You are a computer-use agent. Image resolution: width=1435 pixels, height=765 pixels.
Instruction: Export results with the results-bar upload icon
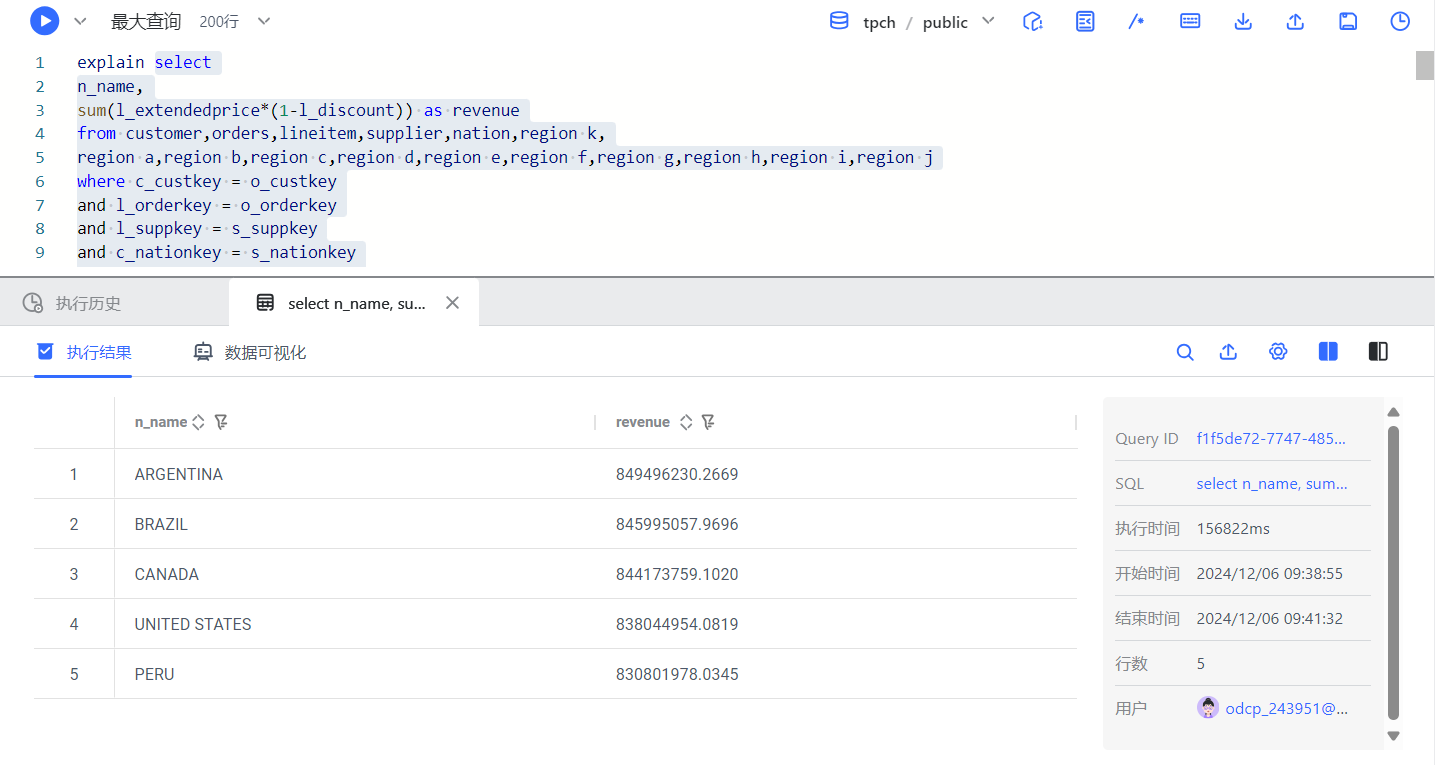[1229, 352]
